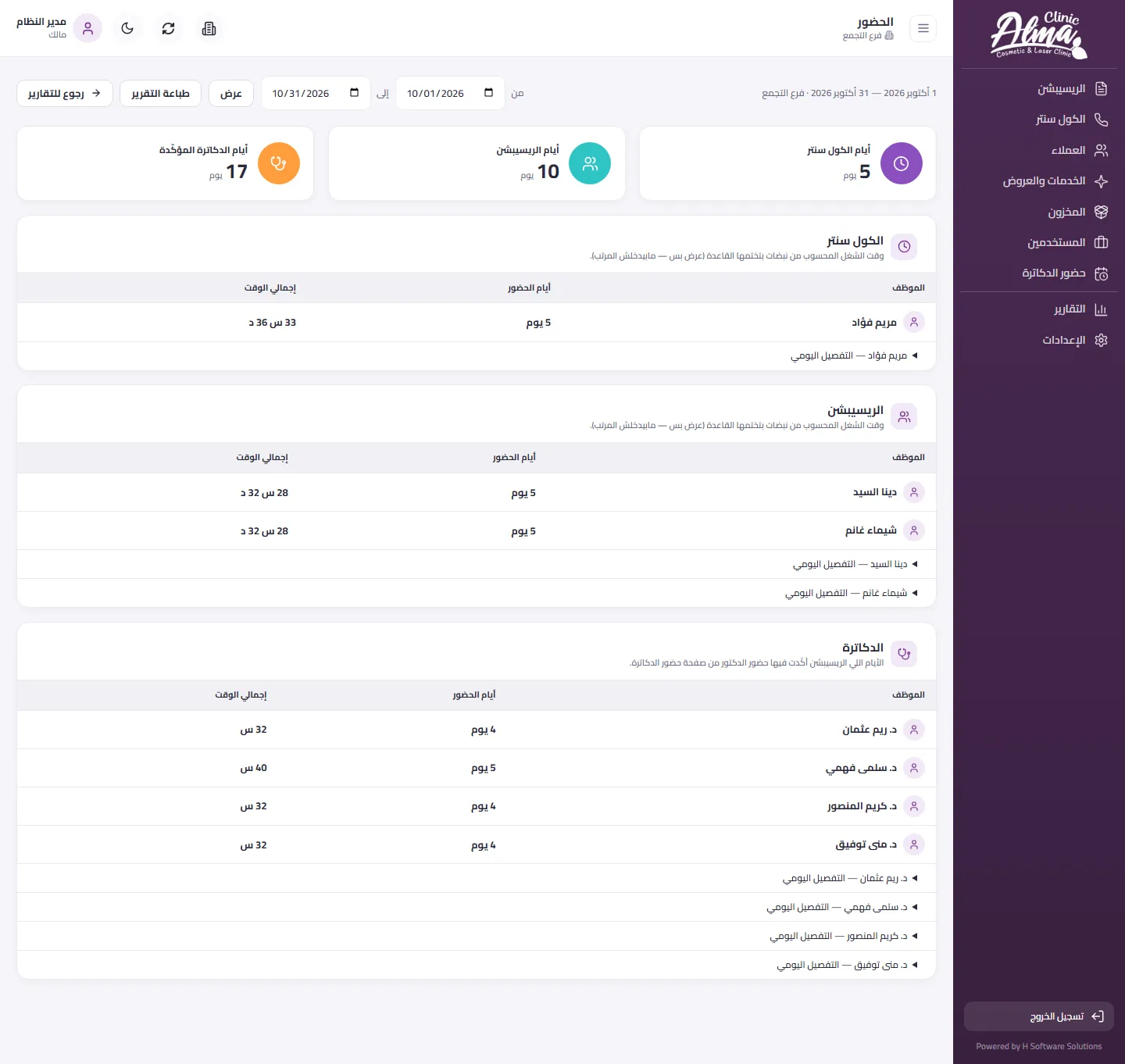Click the "33 س 36 د" total time cell

click(x=273, y=323)
